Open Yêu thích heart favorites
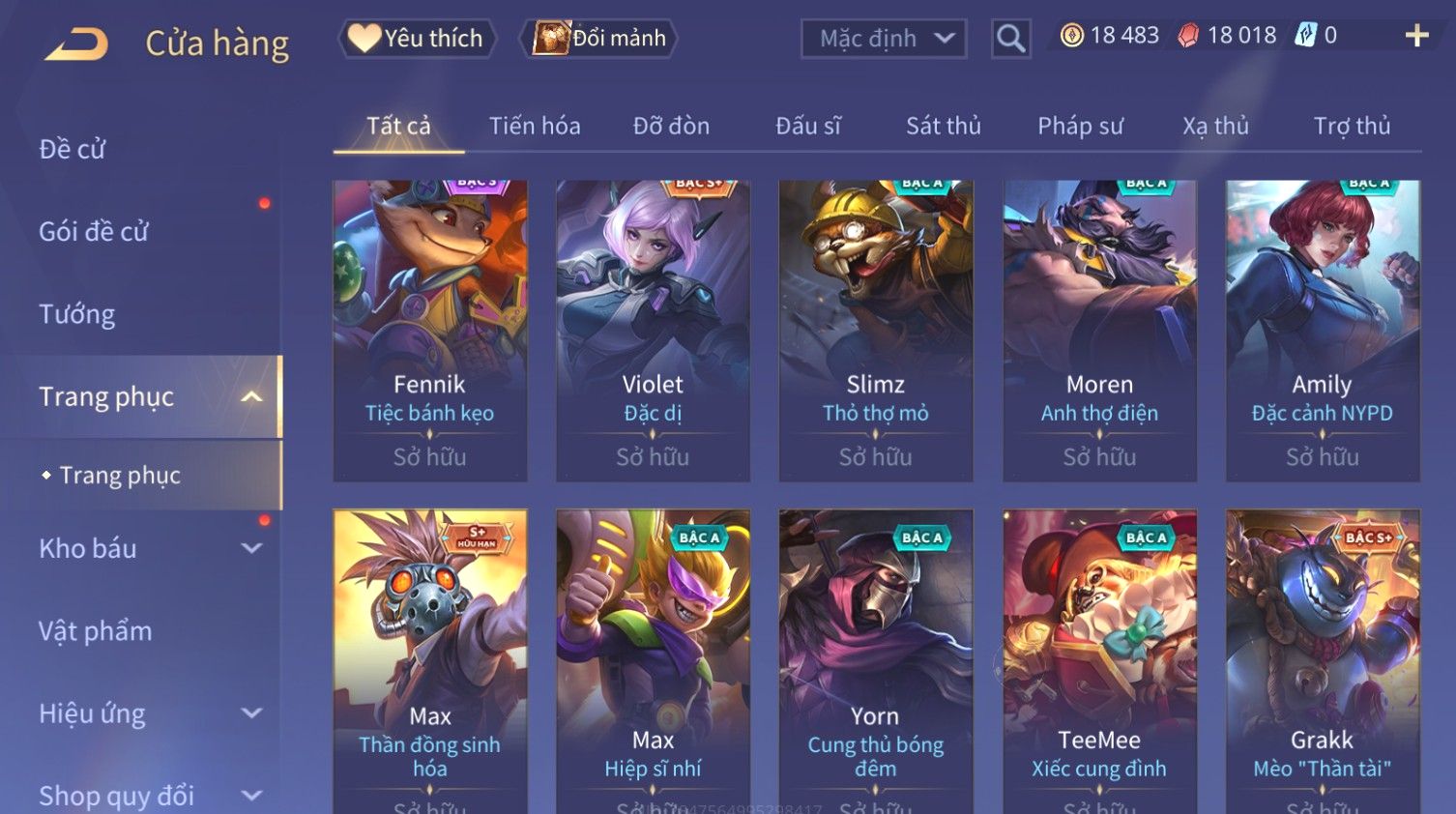 [x=364, y=38]
